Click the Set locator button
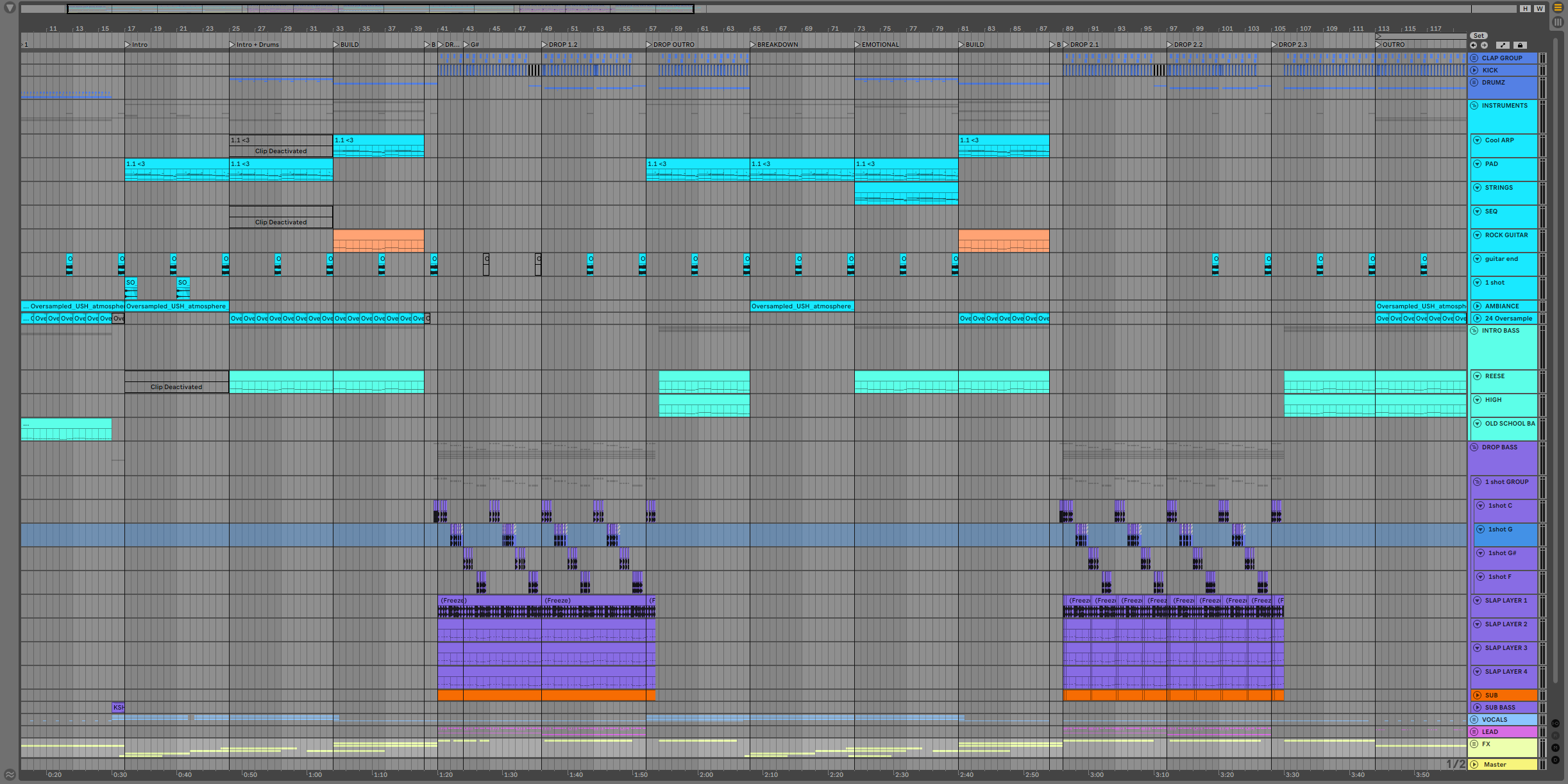 pos(1479,36)
